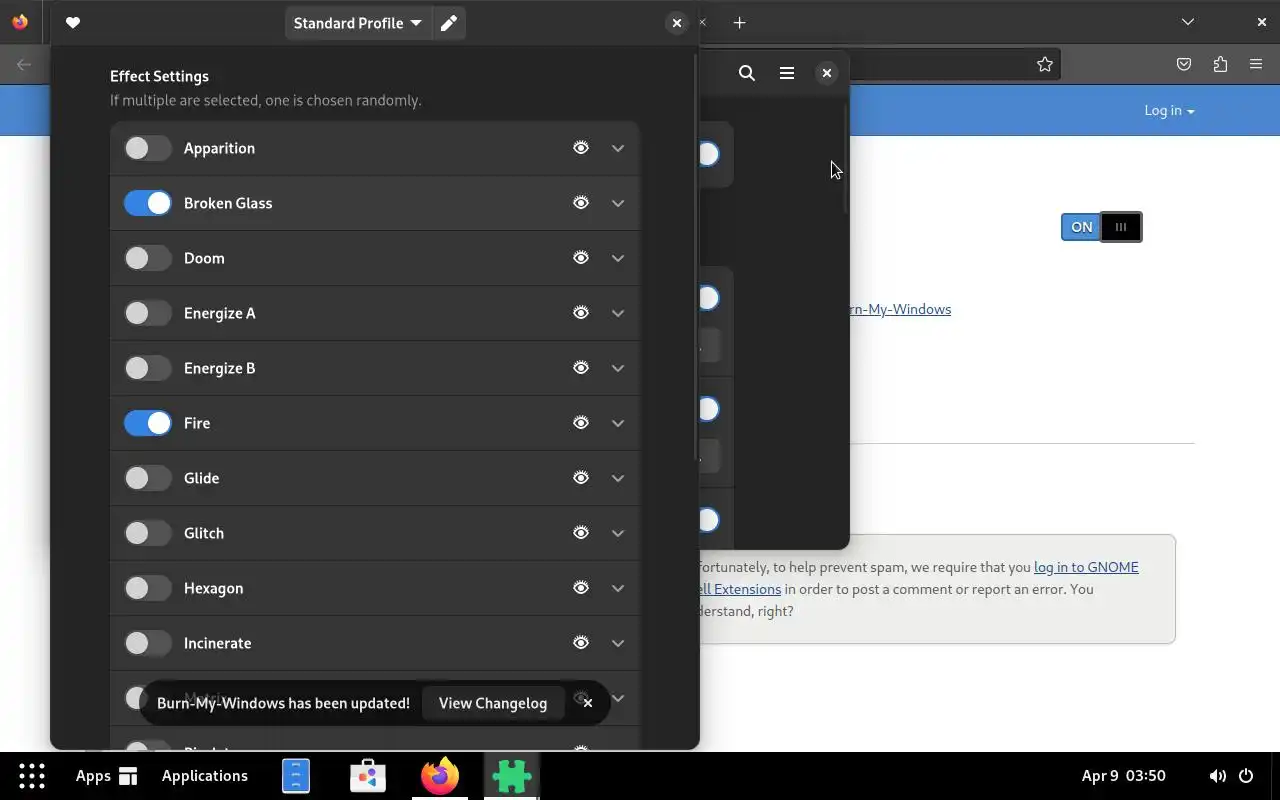Preview the Fire effect with eye icon
The width and height of the screenshot is (1280, 800).
[581, 423]
